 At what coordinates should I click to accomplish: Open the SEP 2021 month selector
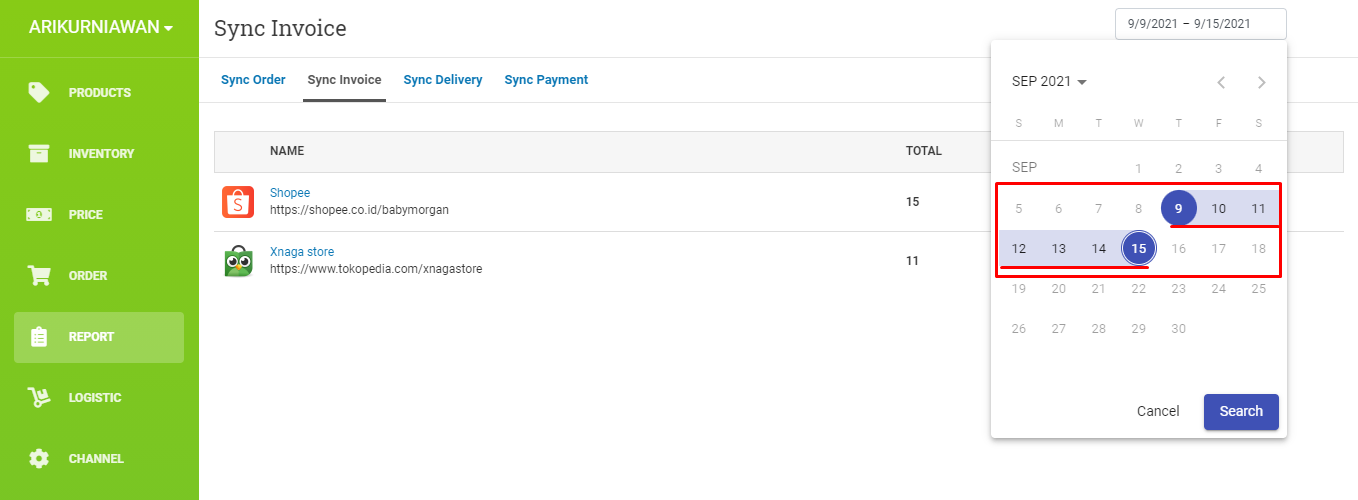pos(1049,82)
